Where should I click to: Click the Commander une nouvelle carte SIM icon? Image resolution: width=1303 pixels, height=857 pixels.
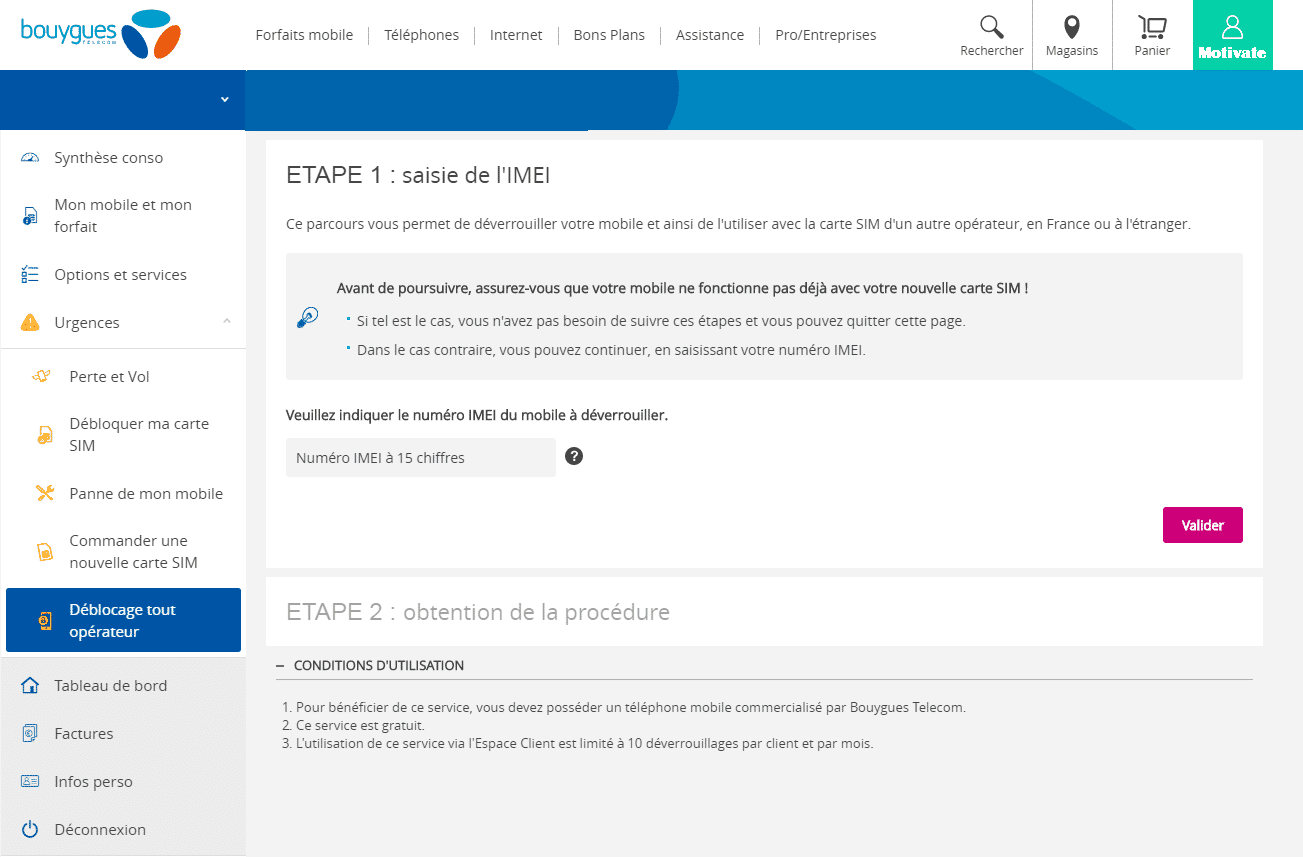click(x=45, y=552)
